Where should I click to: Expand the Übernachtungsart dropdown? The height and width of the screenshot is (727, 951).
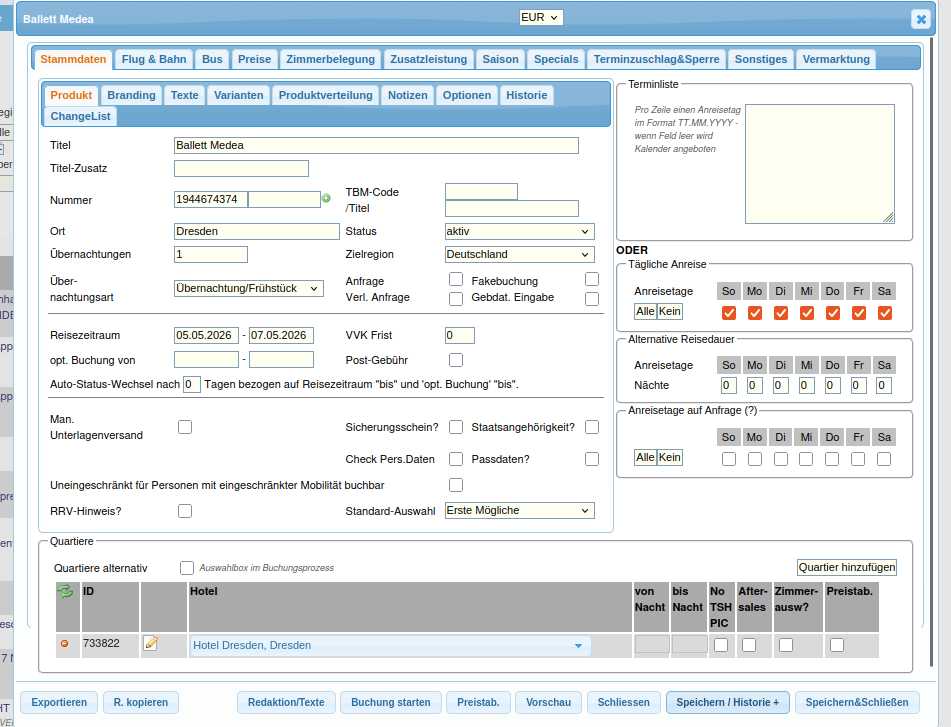pos(249,288)
